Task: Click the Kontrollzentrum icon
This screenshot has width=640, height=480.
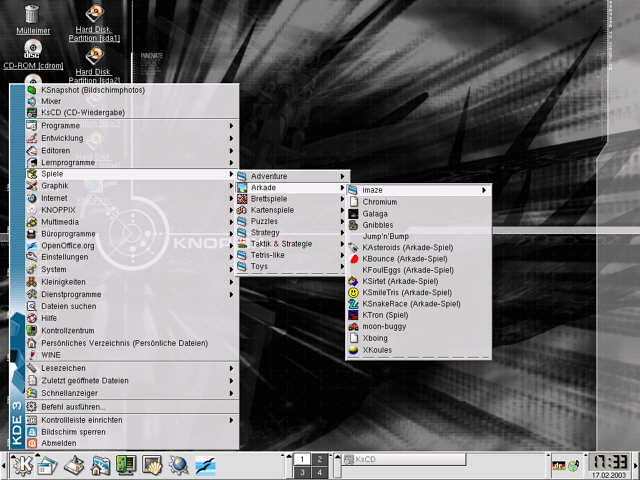Action: [32, 330]
